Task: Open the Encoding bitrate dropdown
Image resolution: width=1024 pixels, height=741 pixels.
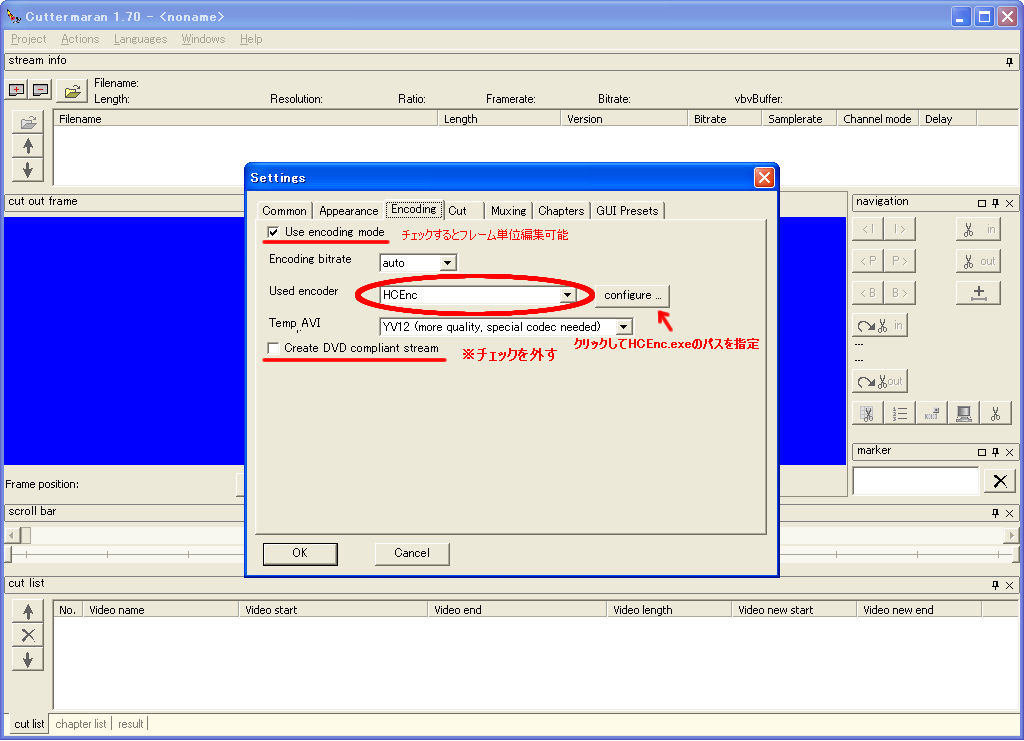Action: pos(448,263)
